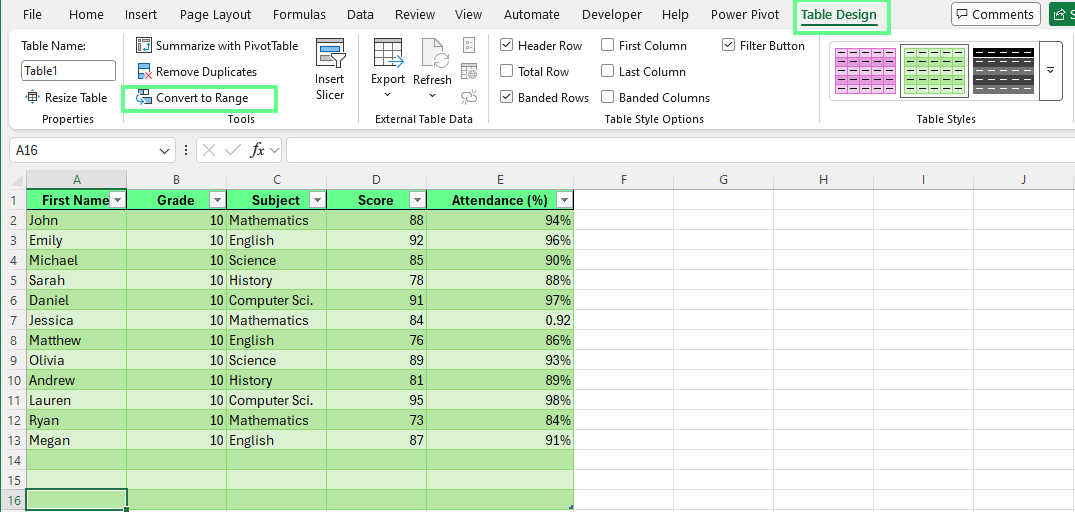1075x512 pixels.
Task: Open the Review tab
Action: click(415, 14)
